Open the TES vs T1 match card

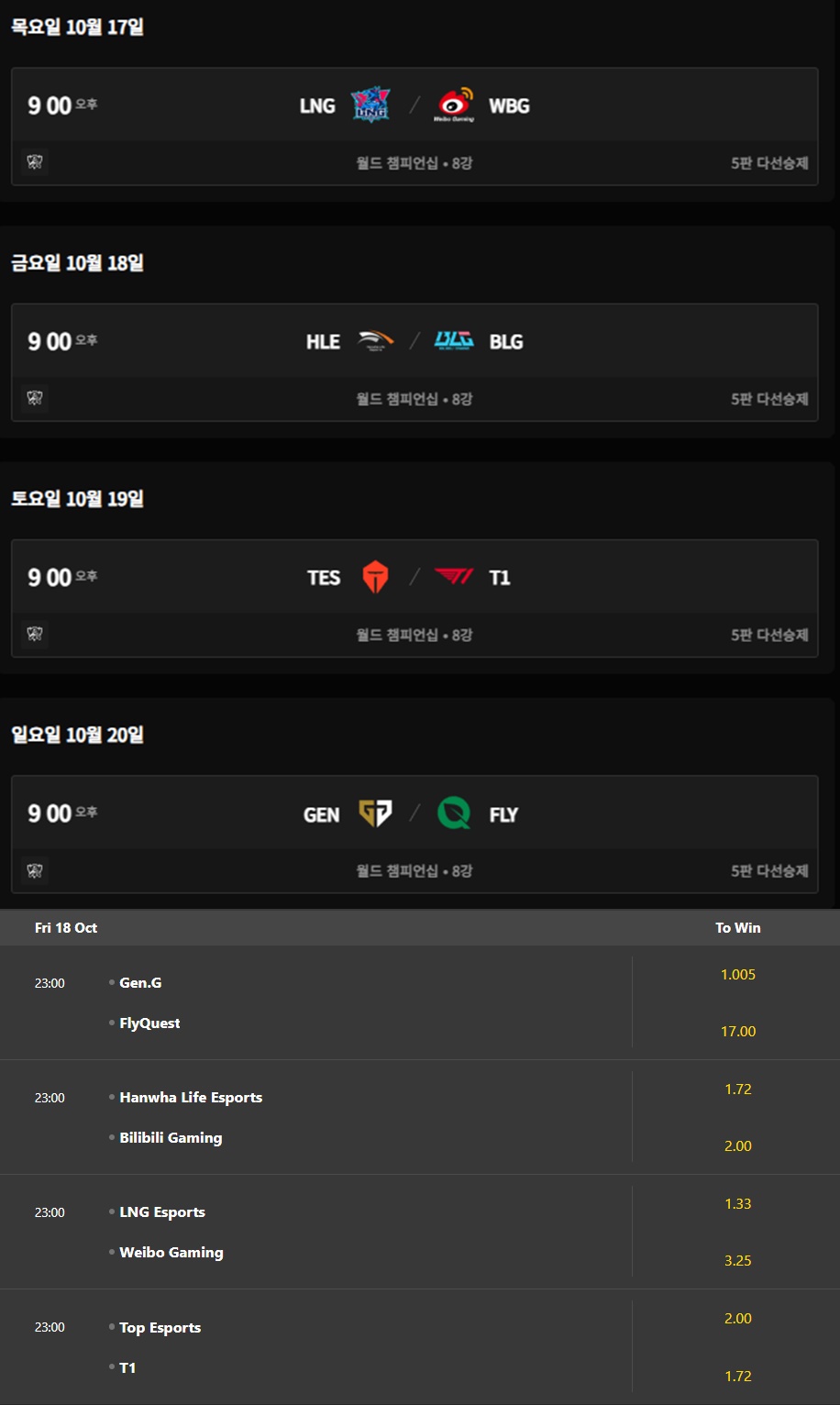[x=414, y=599]
